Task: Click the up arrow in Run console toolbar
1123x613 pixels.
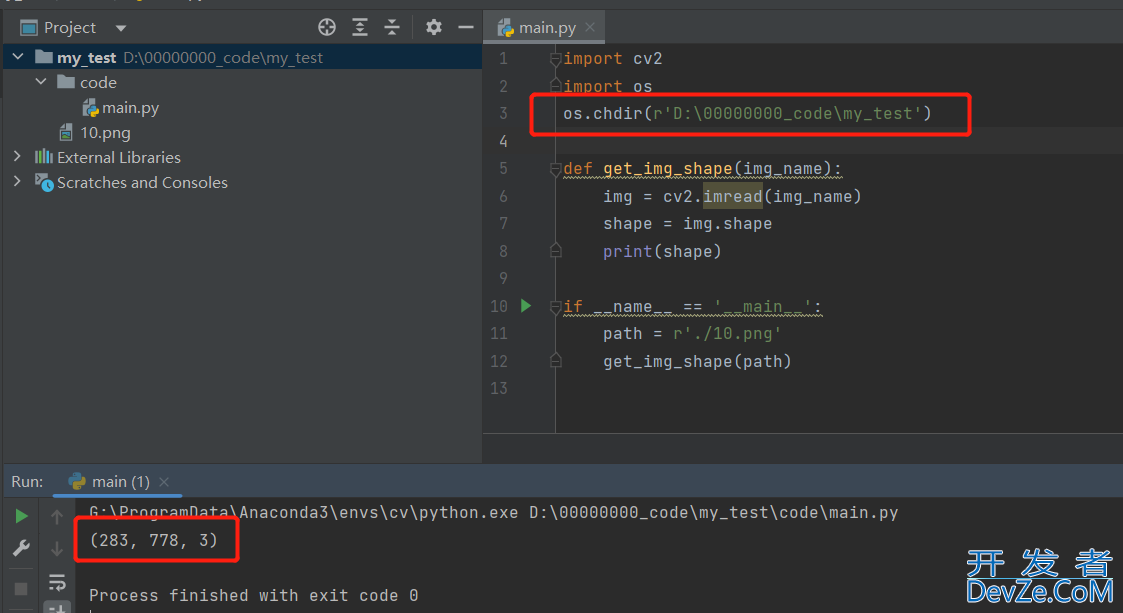Action: pyautogui.click(x=57, y=516)
